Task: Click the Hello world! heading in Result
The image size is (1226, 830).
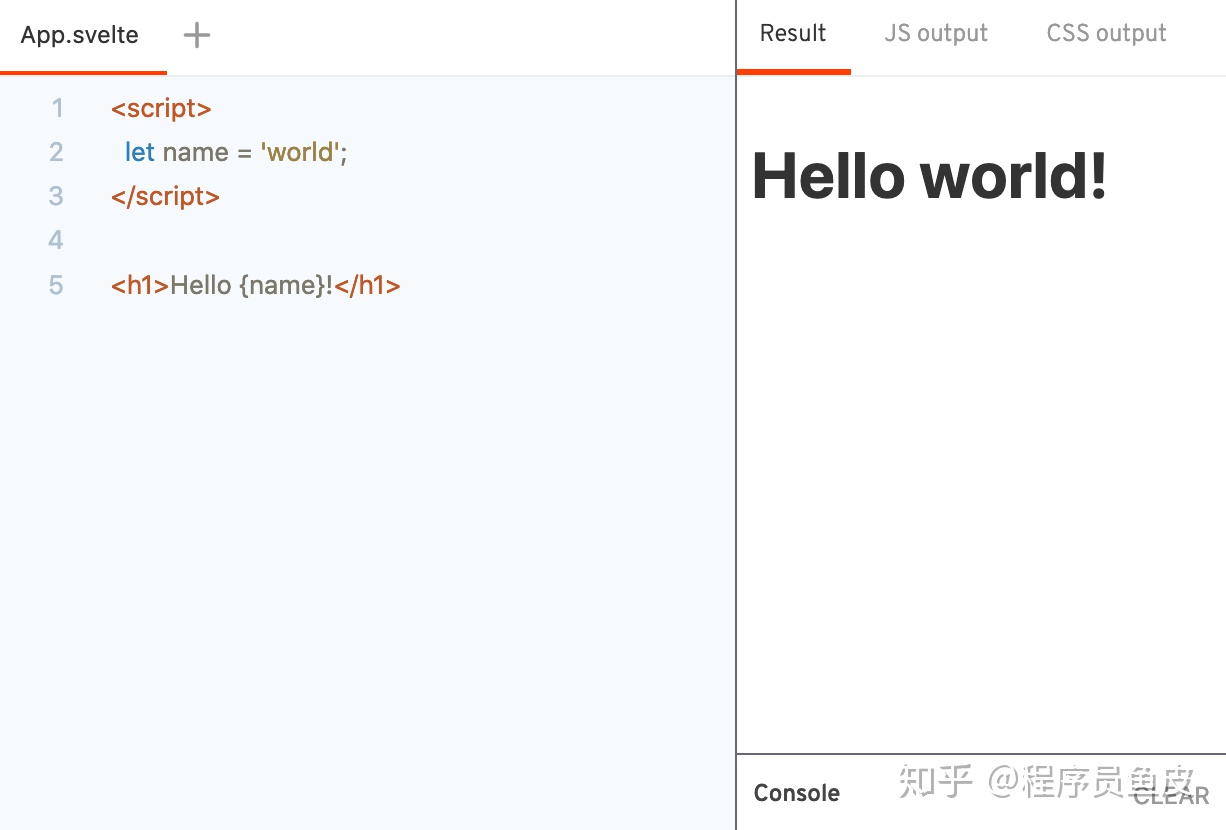Action: coord(930,176)
